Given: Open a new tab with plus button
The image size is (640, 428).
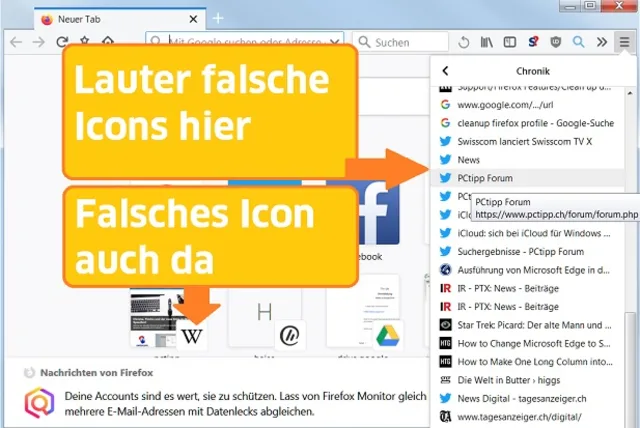Looking at the screenshot, I should click(x=218, y=18).
